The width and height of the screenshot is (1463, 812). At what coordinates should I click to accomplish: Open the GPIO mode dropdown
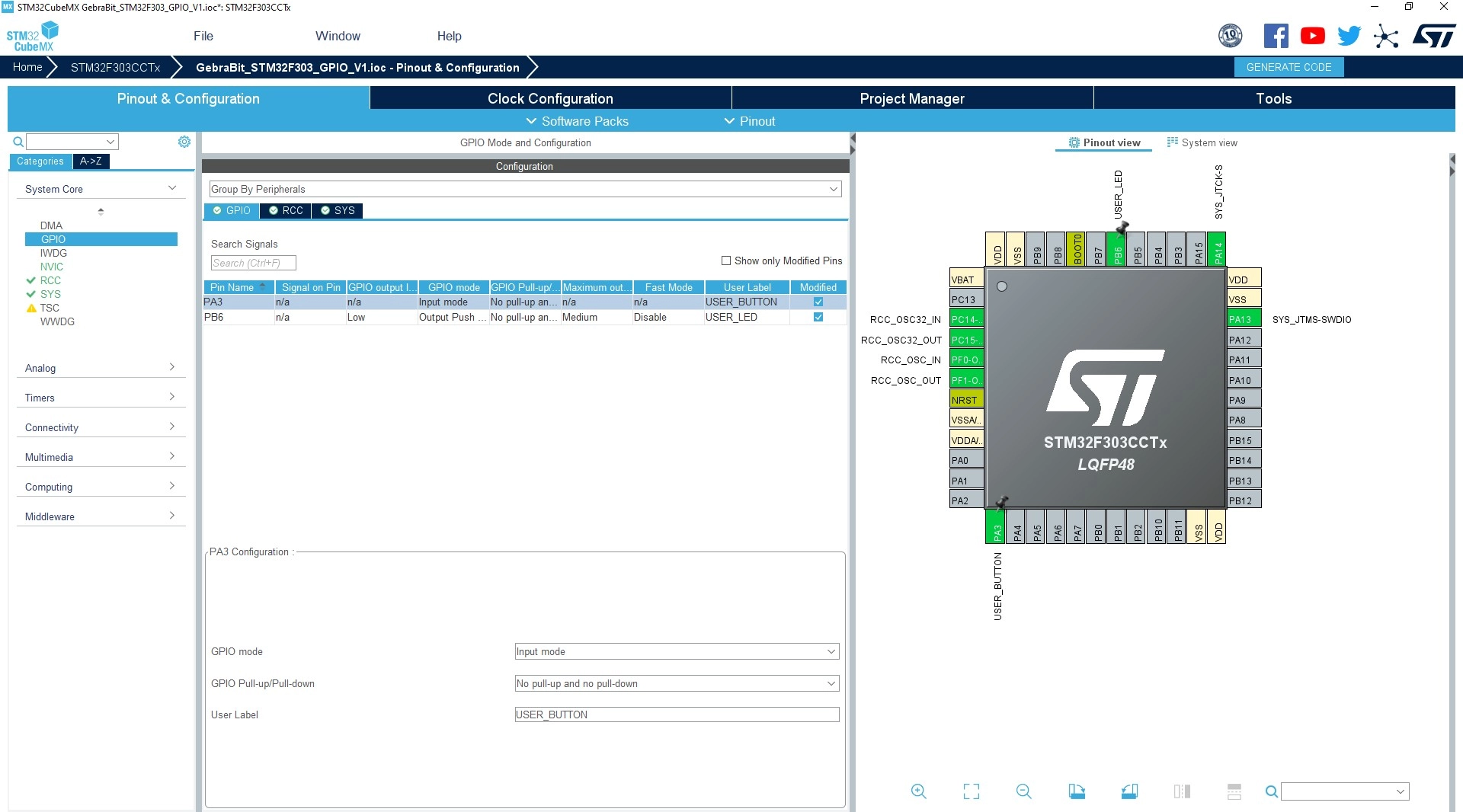coord(677,651)
